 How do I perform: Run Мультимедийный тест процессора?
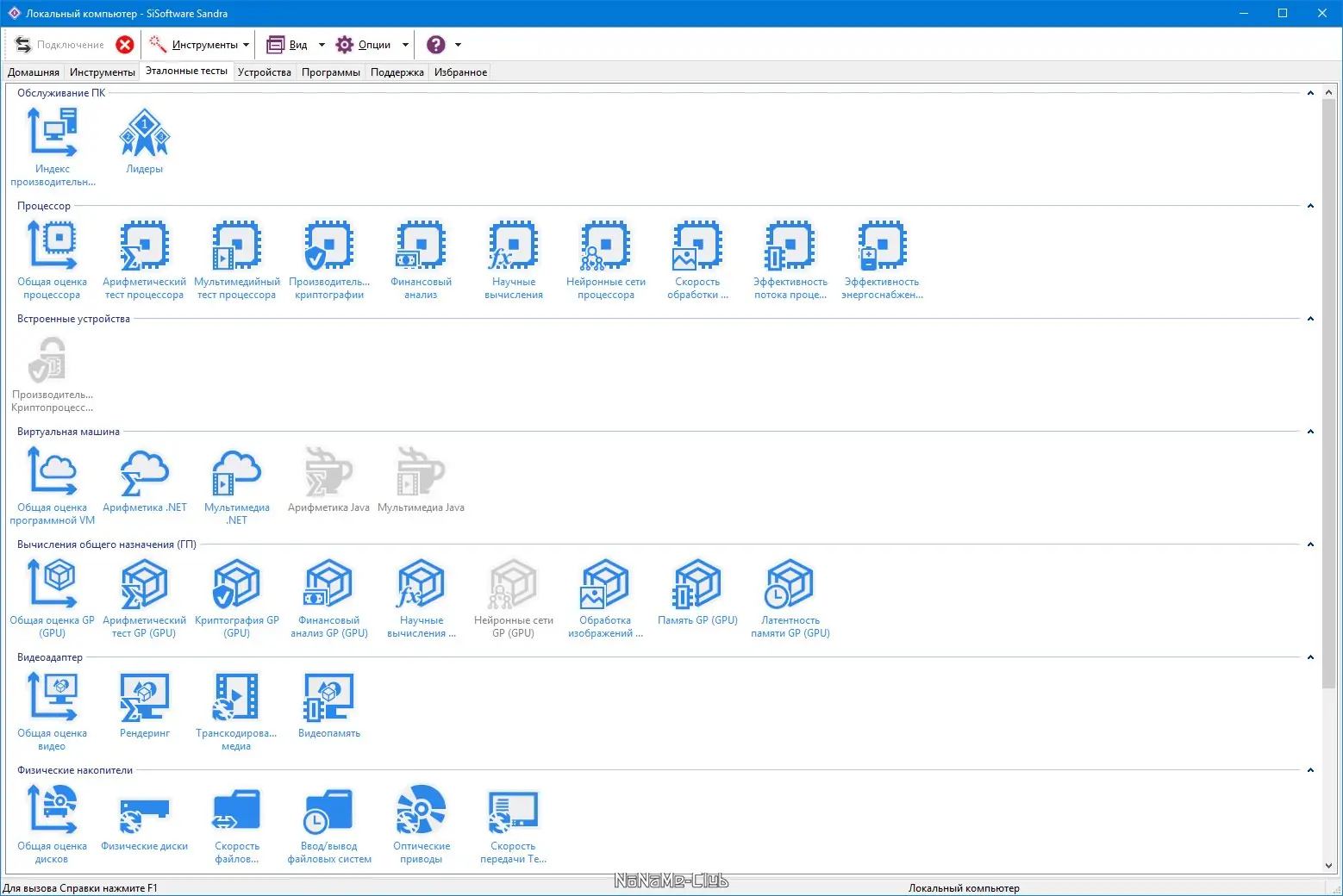(237, 259)
